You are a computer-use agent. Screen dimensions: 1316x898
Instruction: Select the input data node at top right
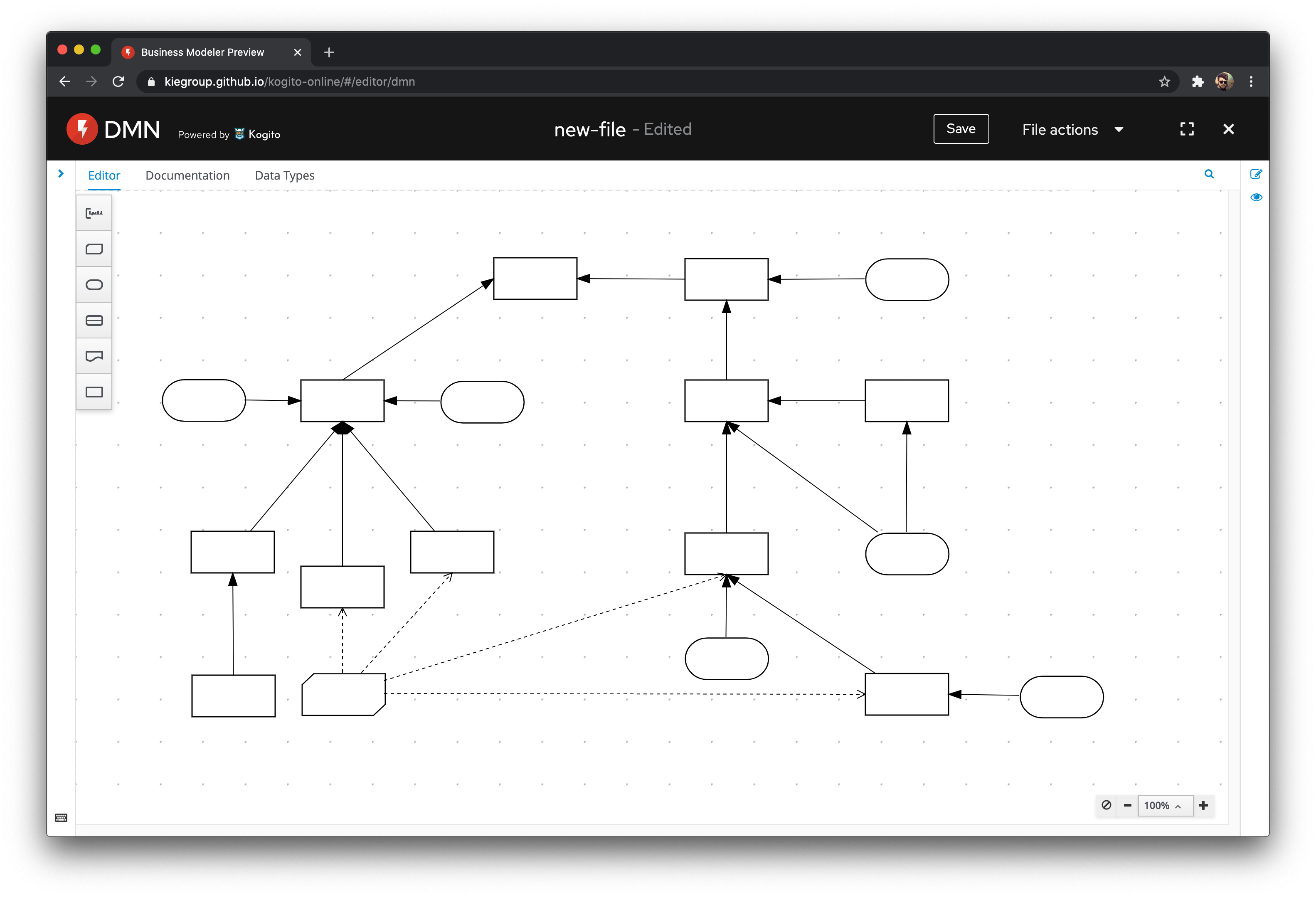[x=907, y=279]
